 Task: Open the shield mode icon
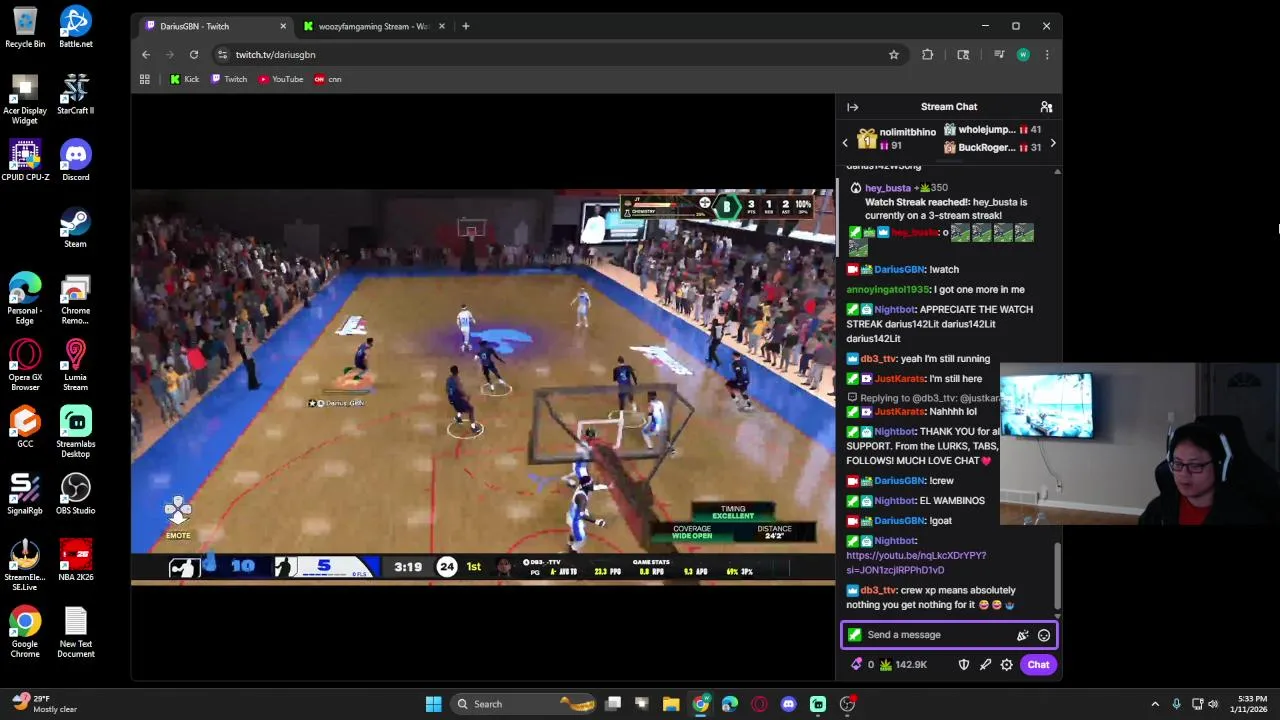click(964, 665)
